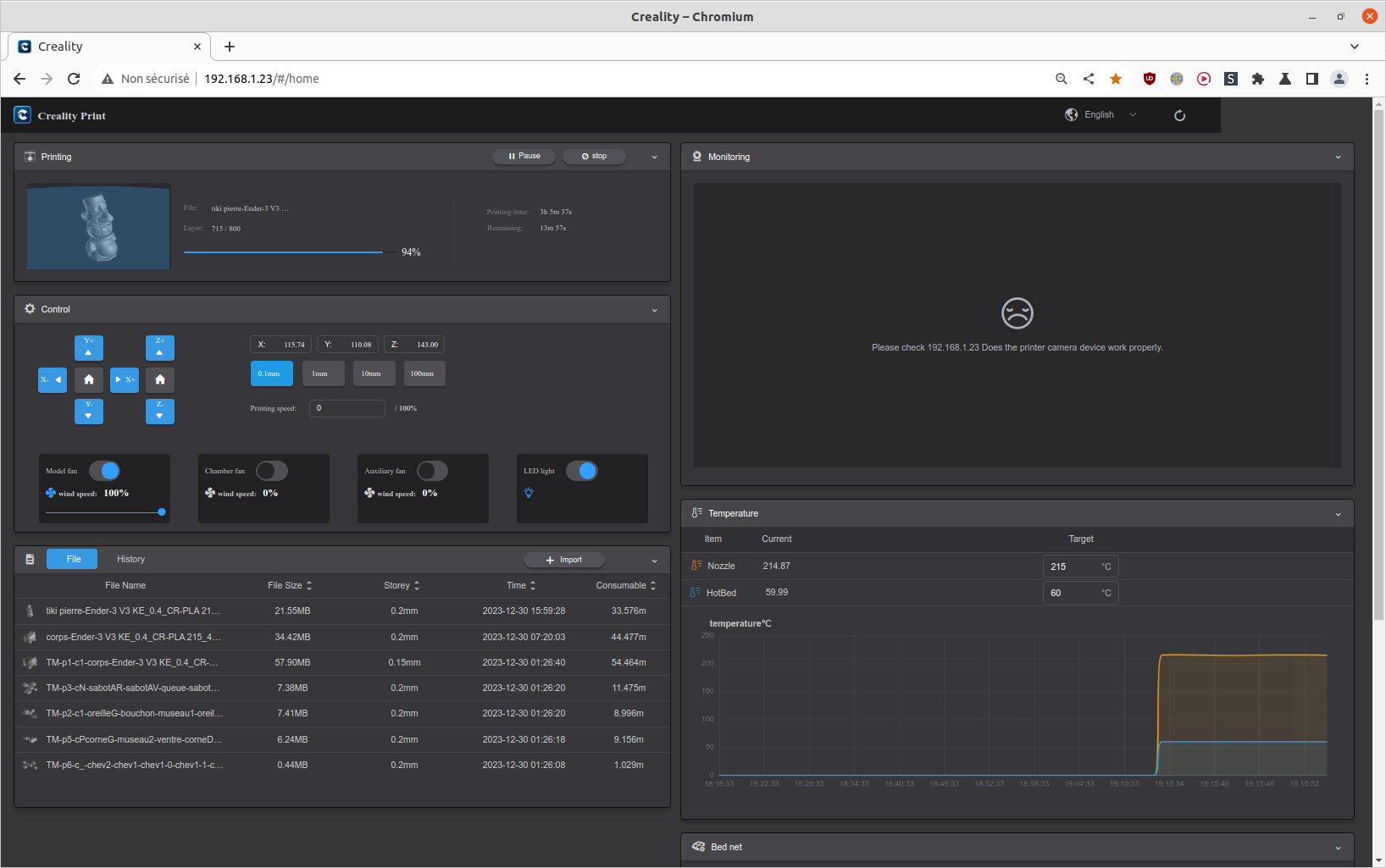Click the Nozzle target temperature field
1386x868 pixels.
pyautogui.click(x=1080, y=567)
